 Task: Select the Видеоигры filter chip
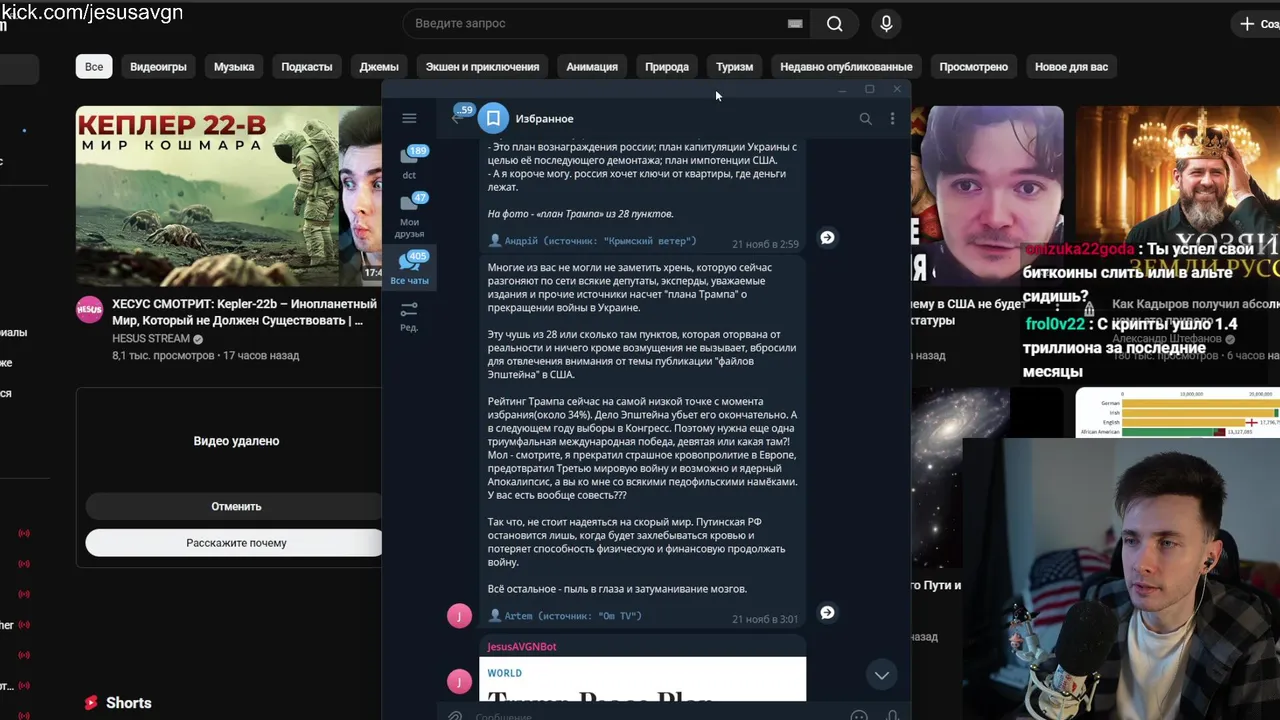point(158,67)
